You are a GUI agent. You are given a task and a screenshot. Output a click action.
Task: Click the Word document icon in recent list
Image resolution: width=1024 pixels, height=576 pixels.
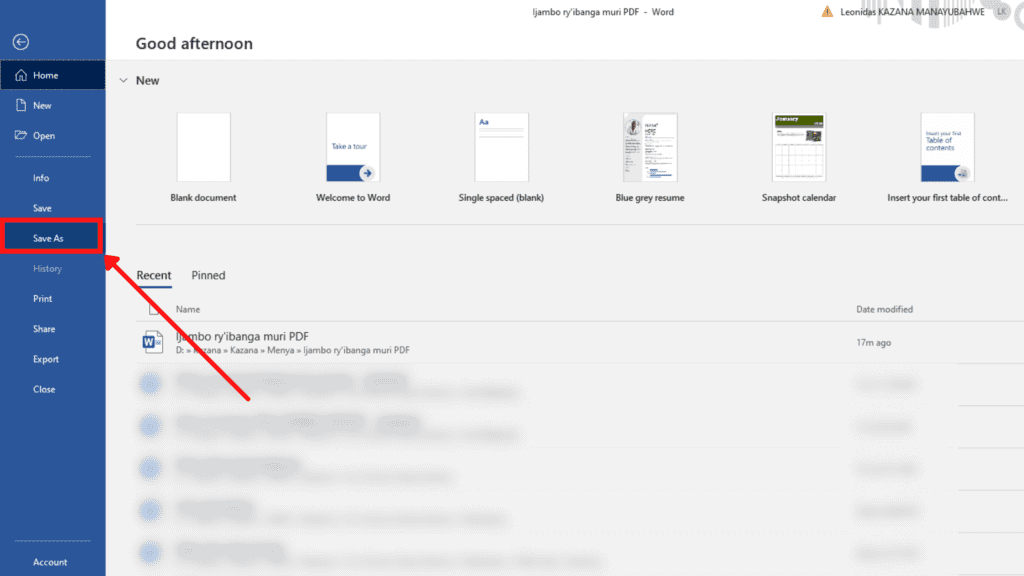152,342
